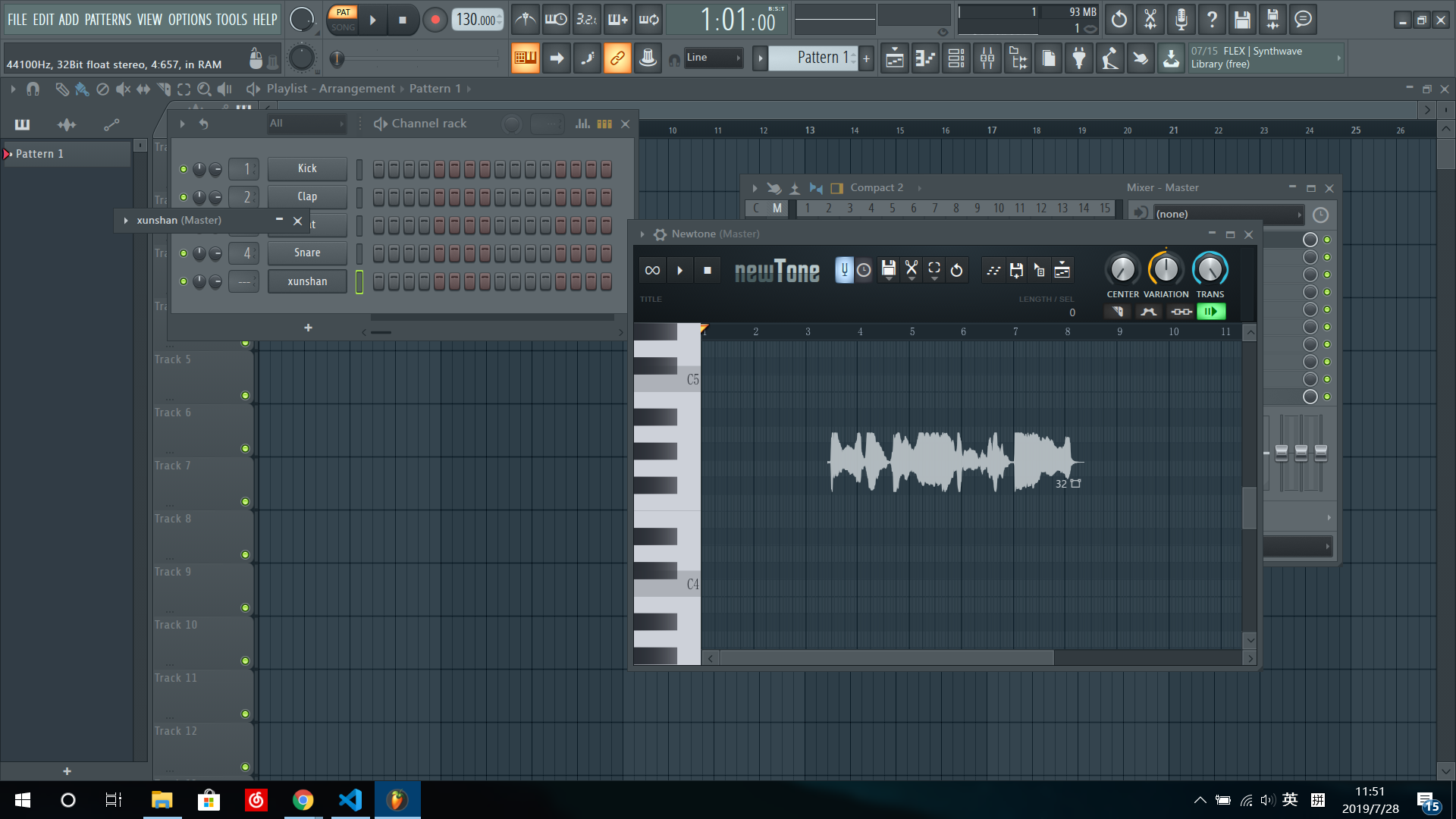Image resolution: width=1456 pixels, height=819 pixels.
Task: Open the FILE menu
Action: [x=17, y=20]
